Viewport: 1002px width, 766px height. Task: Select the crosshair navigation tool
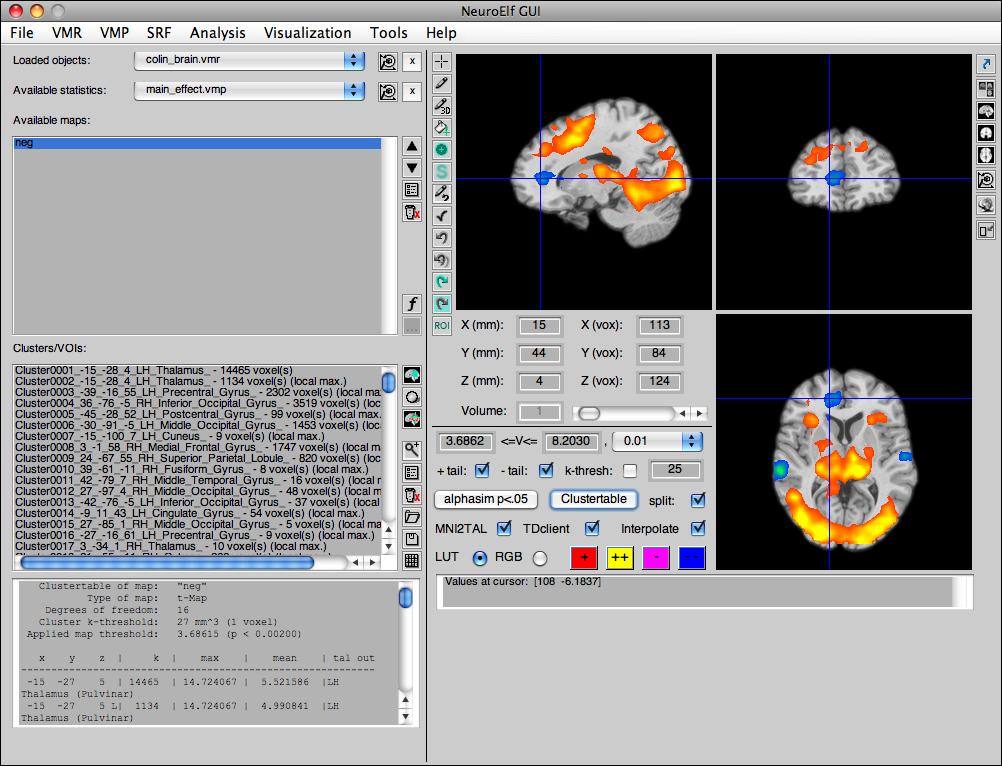pyautogui.click(x=442, y=62)
